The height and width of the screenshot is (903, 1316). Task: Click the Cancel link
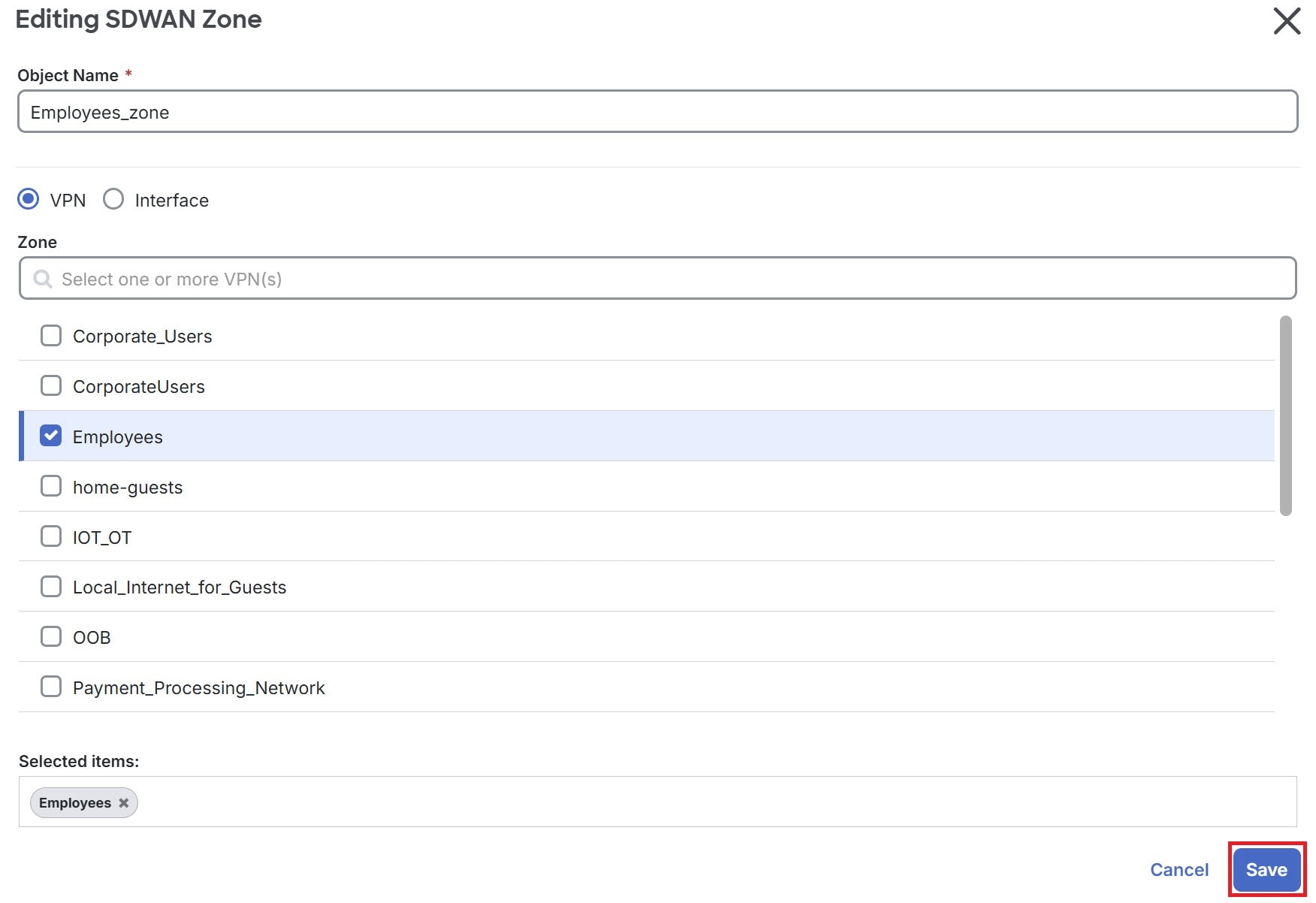pos(1179,869)
